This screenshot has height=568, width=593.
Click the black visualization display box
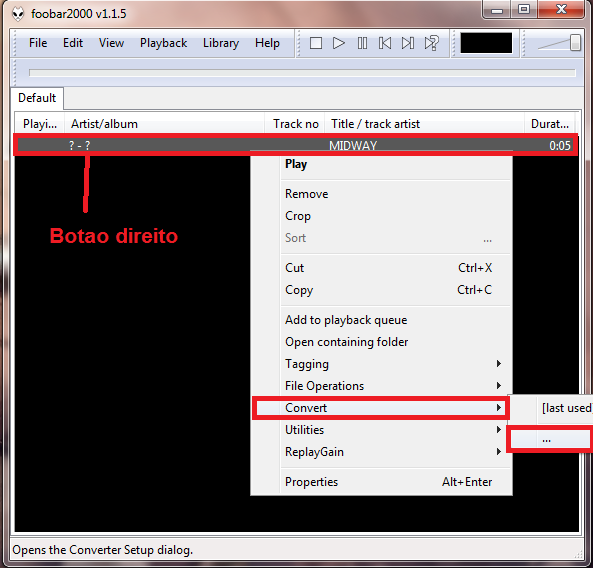coord(486,43)
